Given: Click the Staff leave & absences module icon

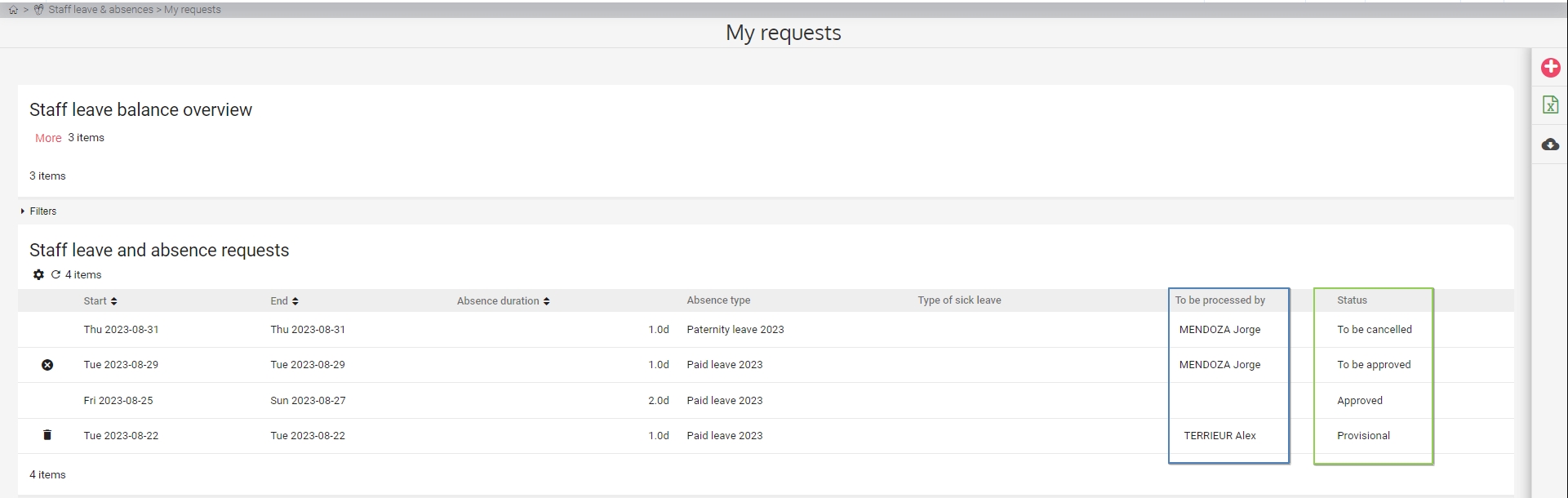Looking at the screenshot, I should (38, 10).
